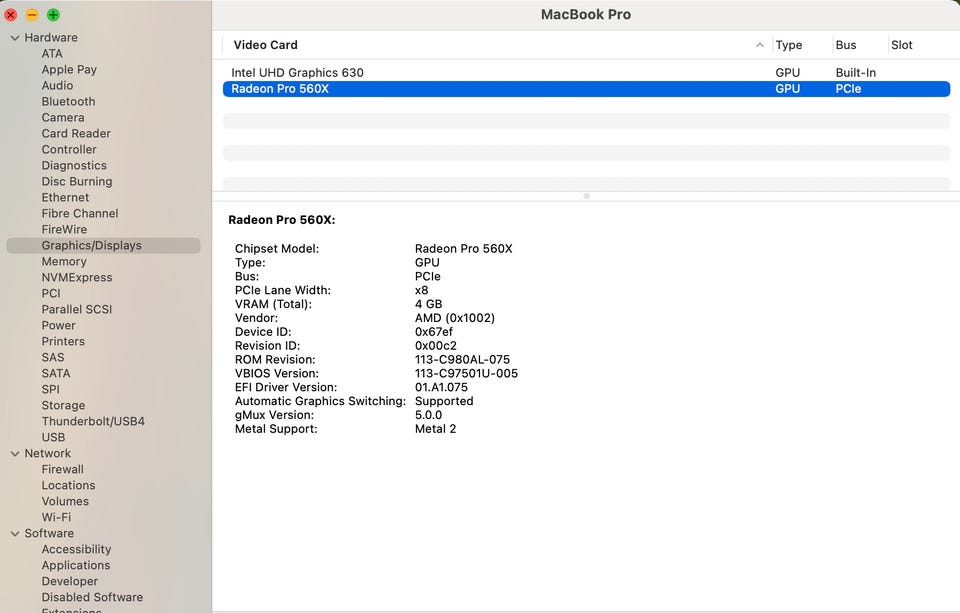Screen dimensions: 960x613
Task: Select the Radeon Pro 560X row
Action: 587,89
